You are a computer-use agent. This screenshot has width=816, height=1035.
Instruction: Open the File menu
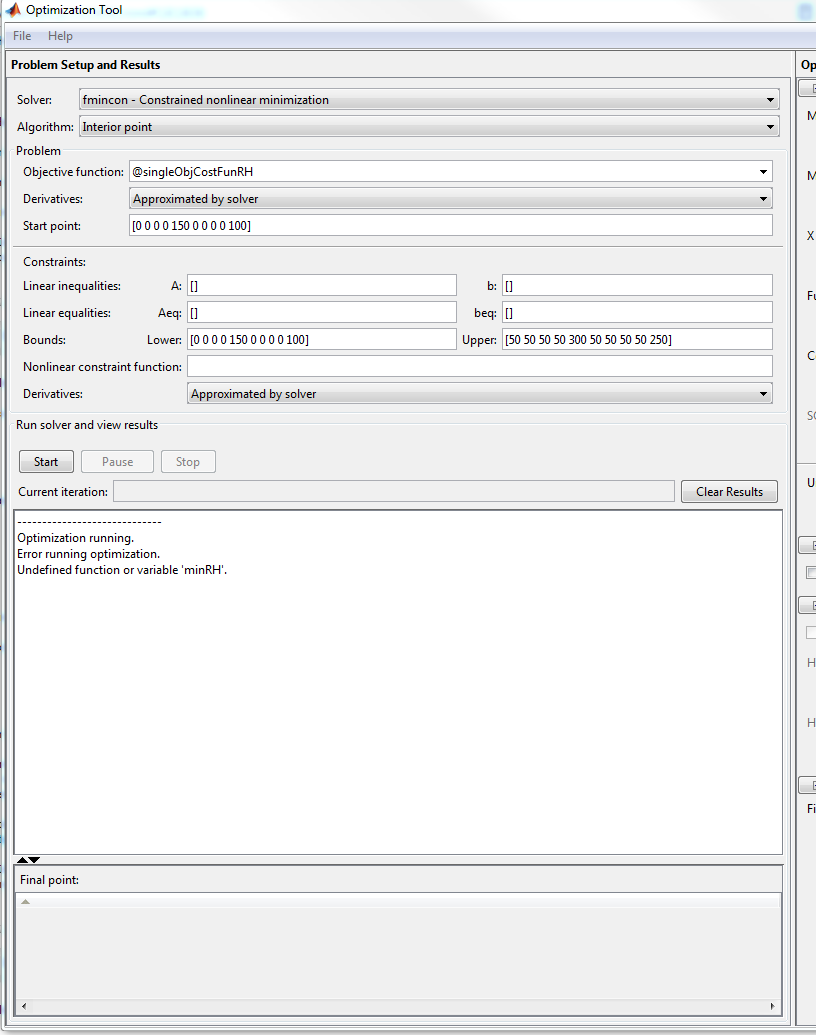click(22, 36)
